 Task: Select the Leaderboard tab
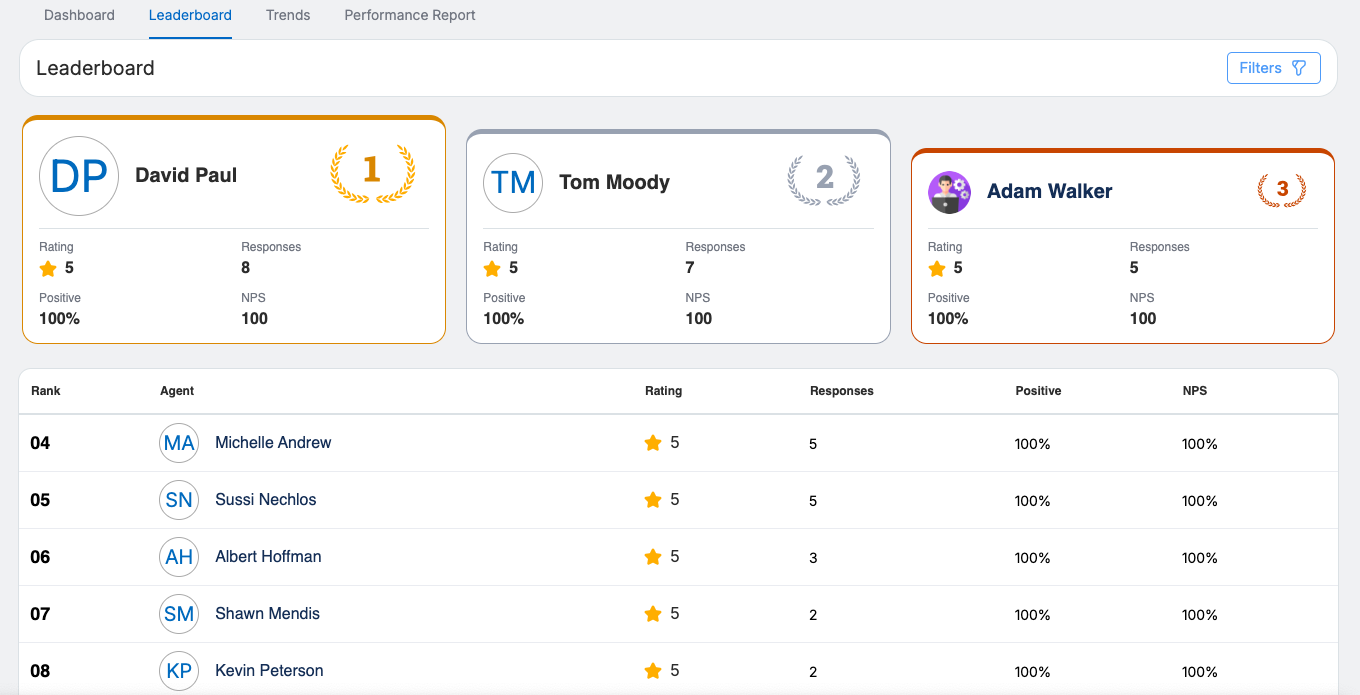point(190,15)
